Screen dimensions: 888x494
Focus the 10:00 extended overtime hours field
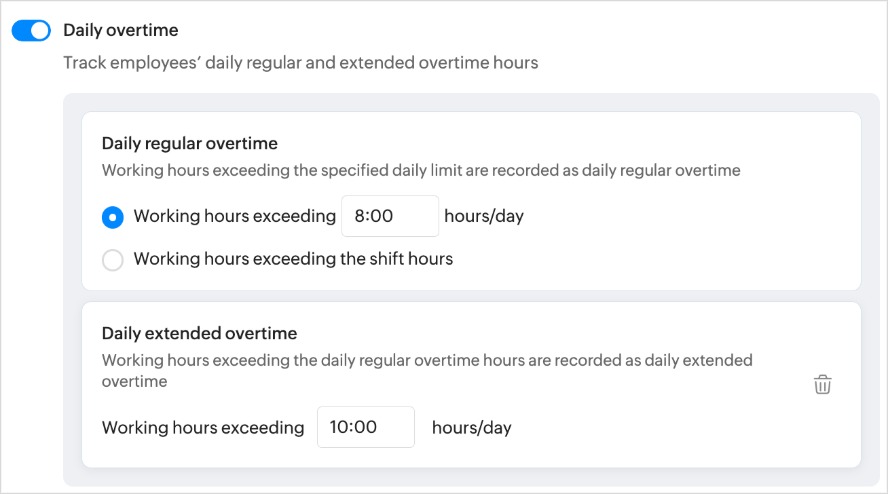click(x=366, y=427)
